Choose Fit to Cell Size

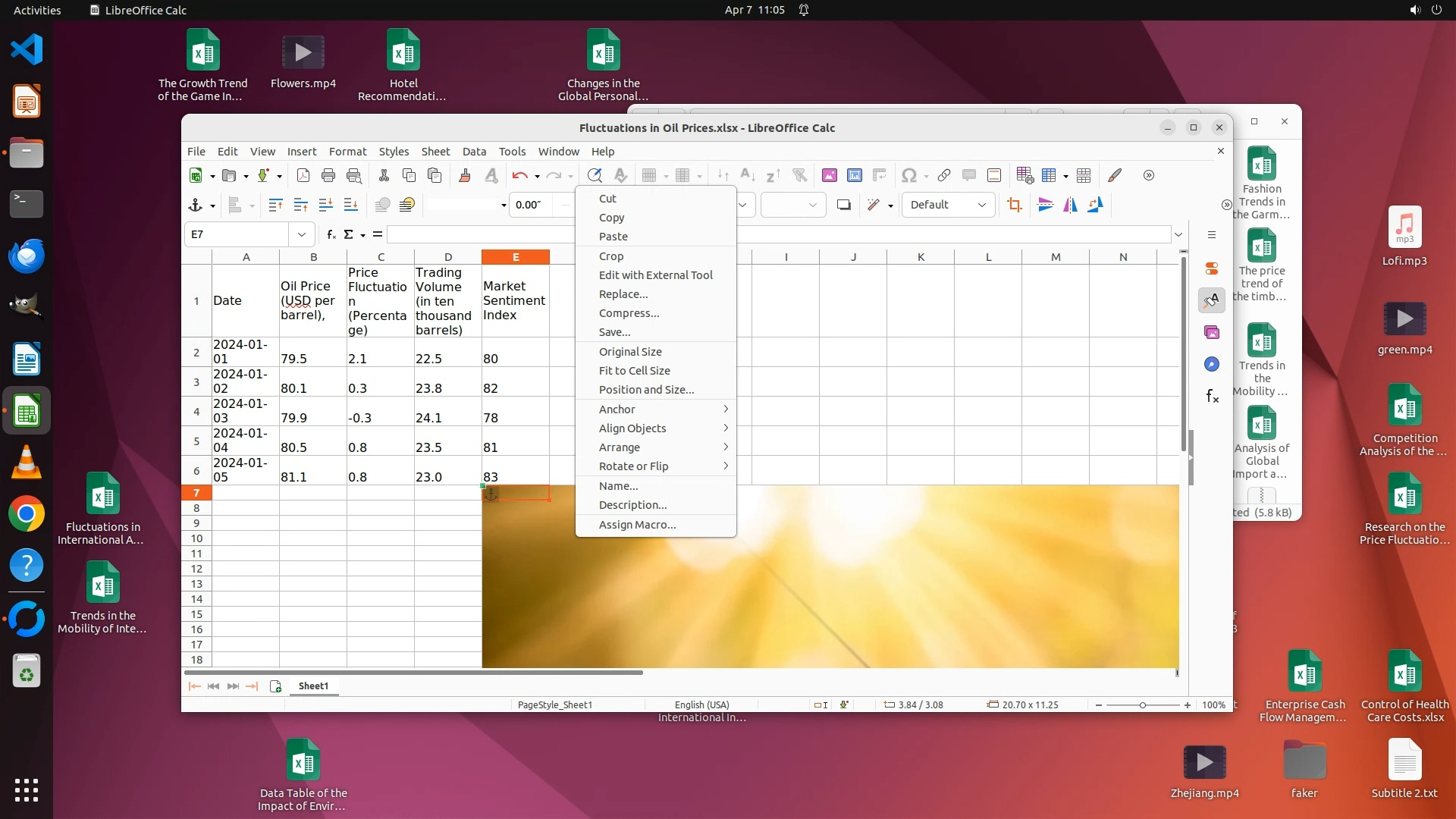[x=634, y=371]
